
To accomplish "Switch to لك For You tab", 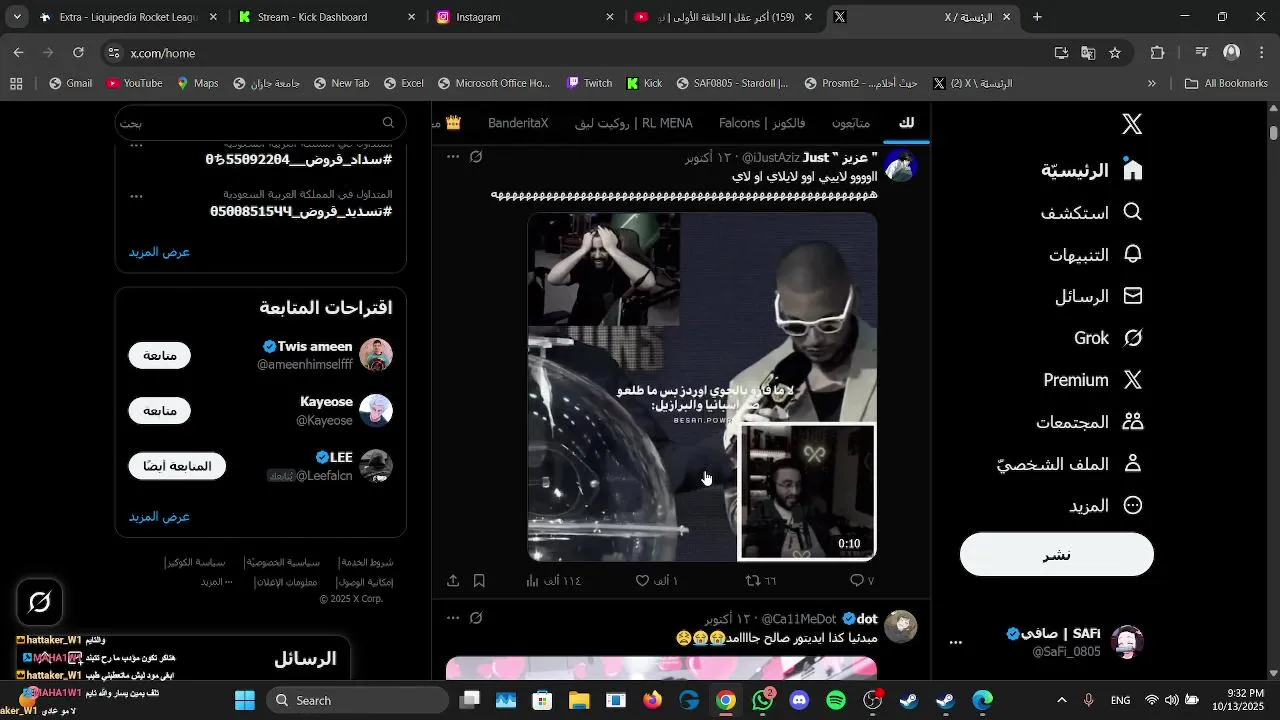I will [906, 123].
